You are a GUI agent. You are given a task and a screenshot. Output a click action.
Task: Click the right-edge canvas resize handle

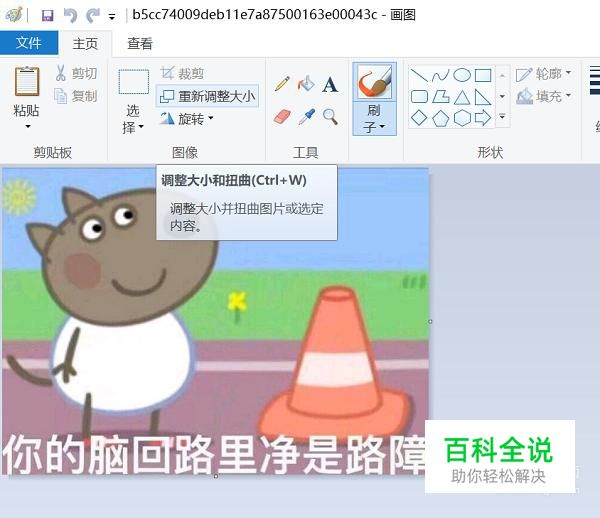point(430,322)
